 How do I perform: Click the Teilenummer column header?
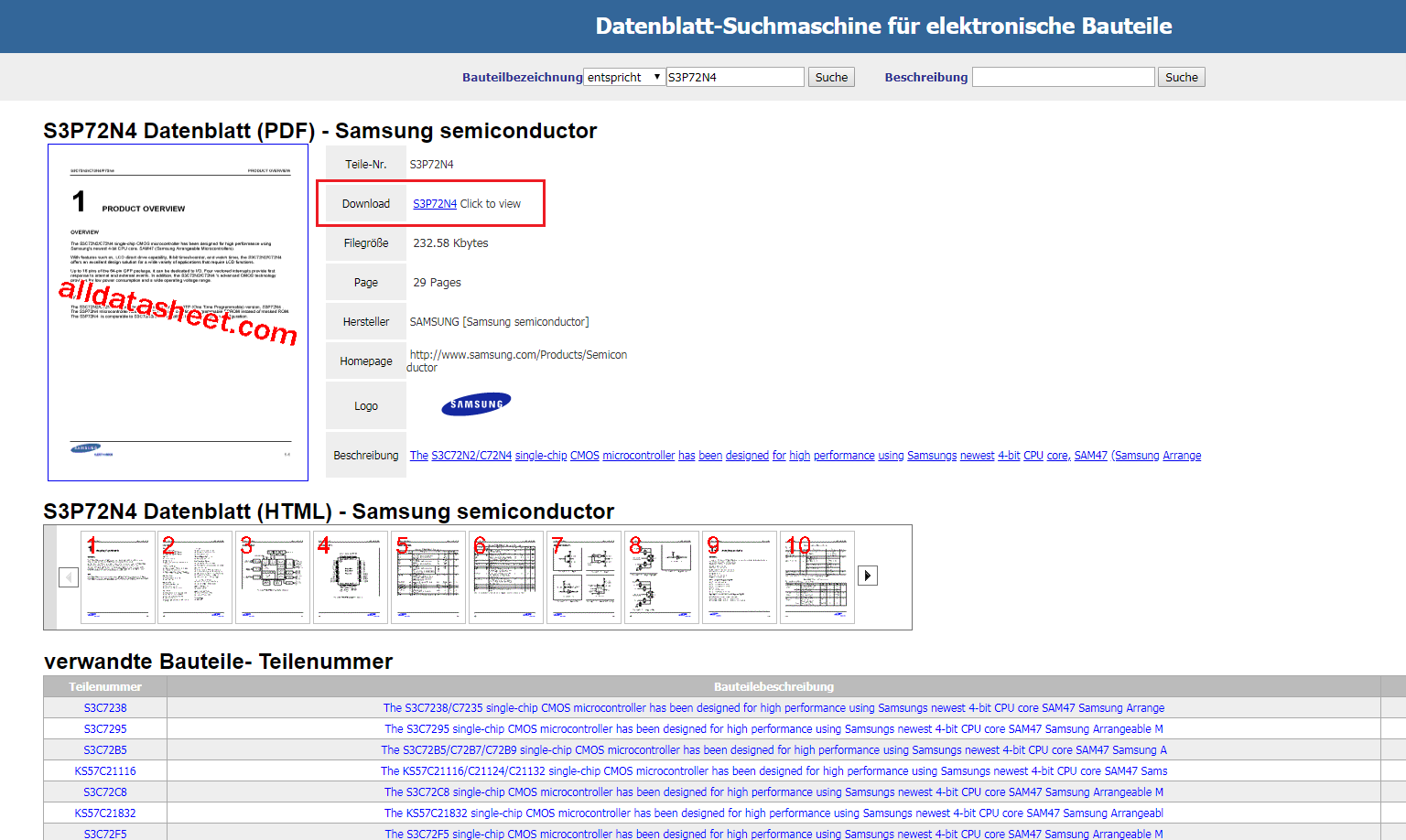click(105, 686)
